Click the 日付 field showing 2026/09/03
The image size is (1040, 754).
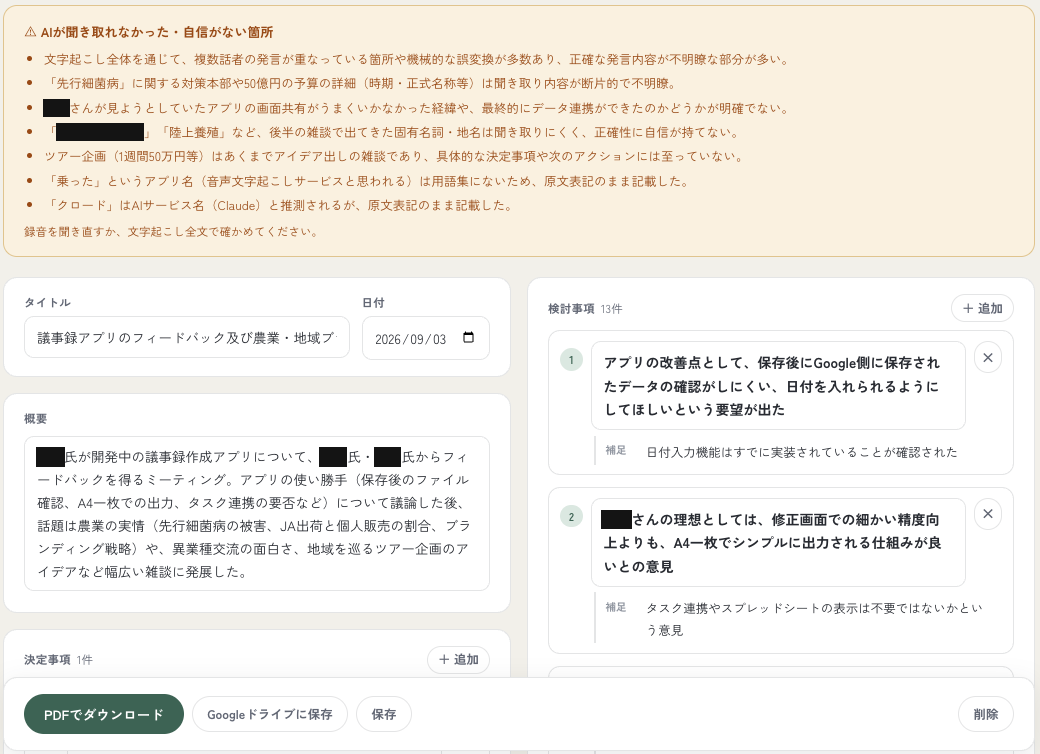tap(426, 338)
